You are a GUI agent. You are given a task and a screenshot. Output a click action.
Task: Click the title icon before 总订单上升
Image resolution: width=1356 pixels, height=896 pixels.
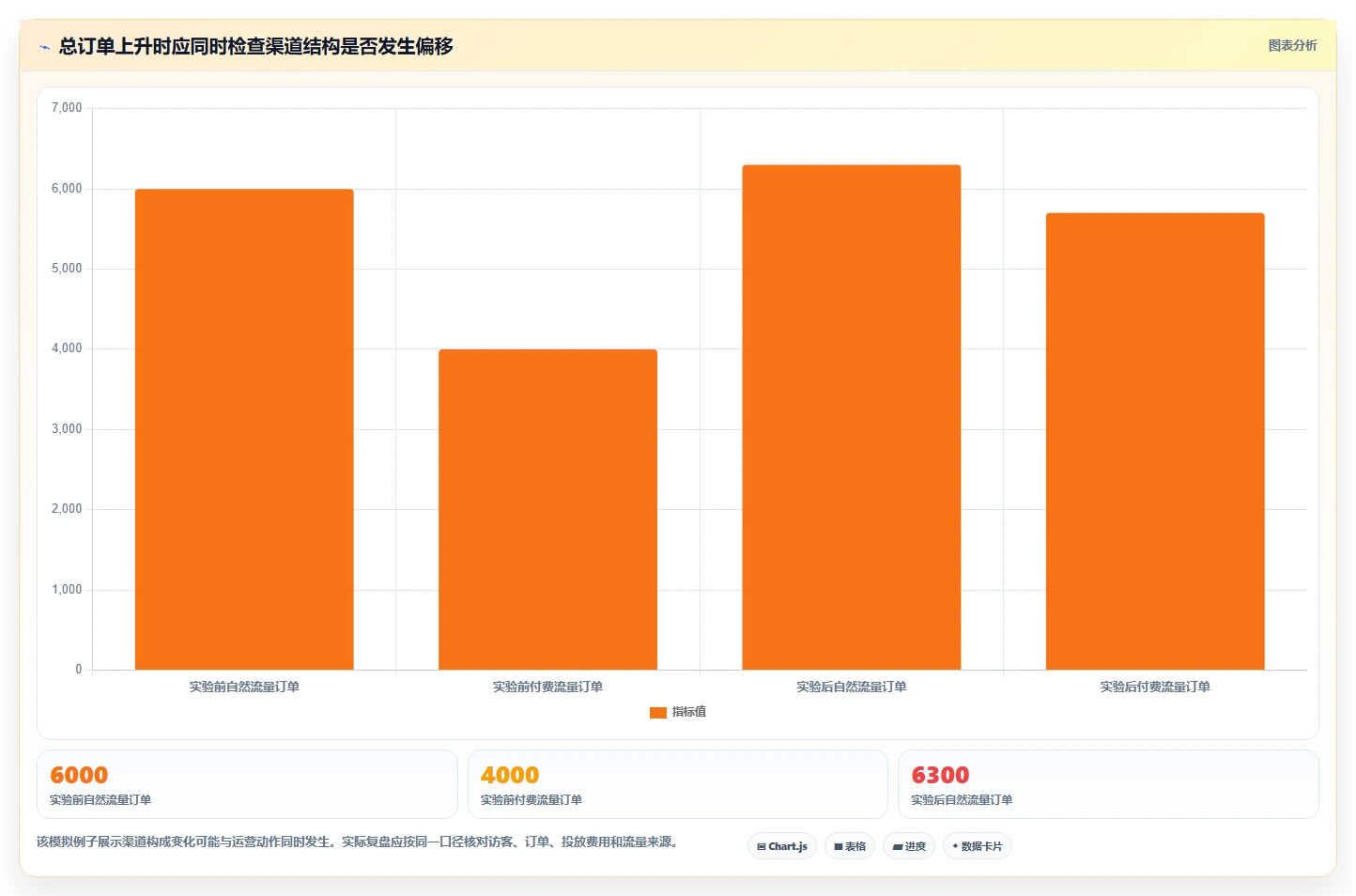coord(44,47)
